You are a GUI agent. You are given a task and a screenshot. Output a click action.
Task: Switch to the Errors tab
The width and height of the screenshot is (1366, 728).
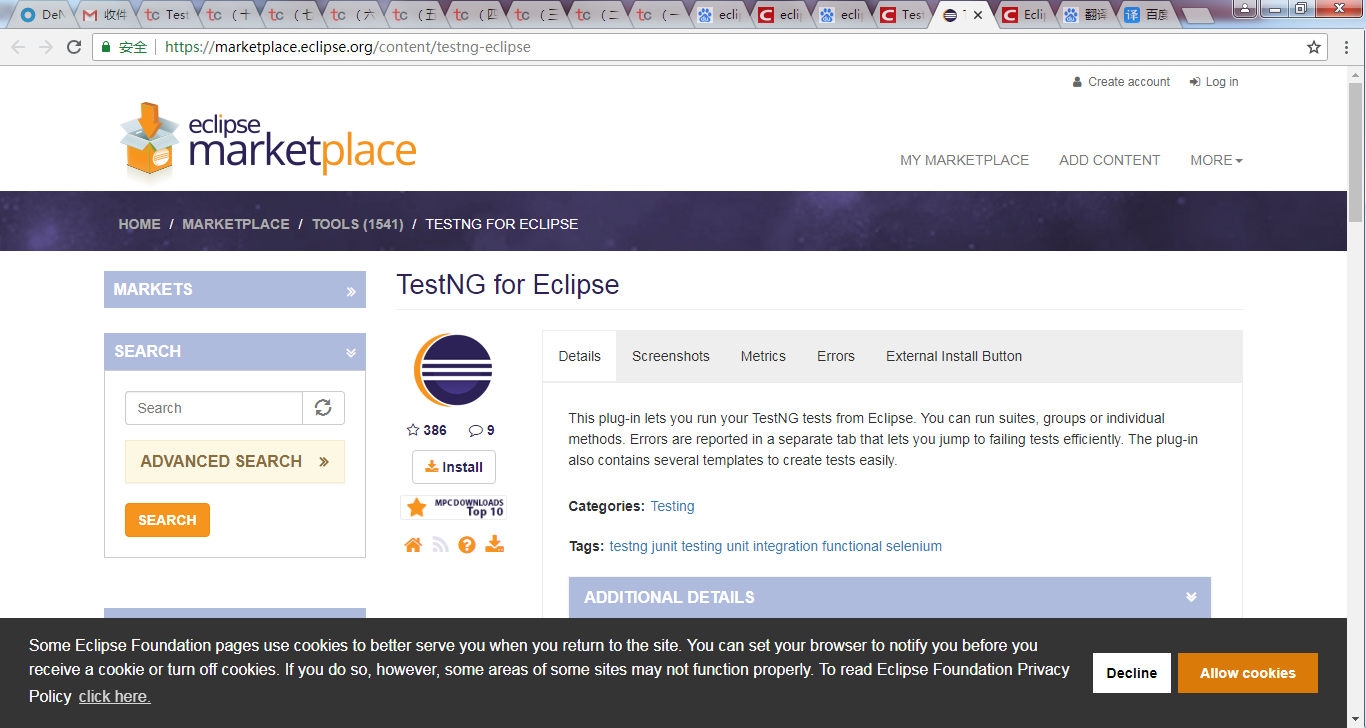[836, 356]
